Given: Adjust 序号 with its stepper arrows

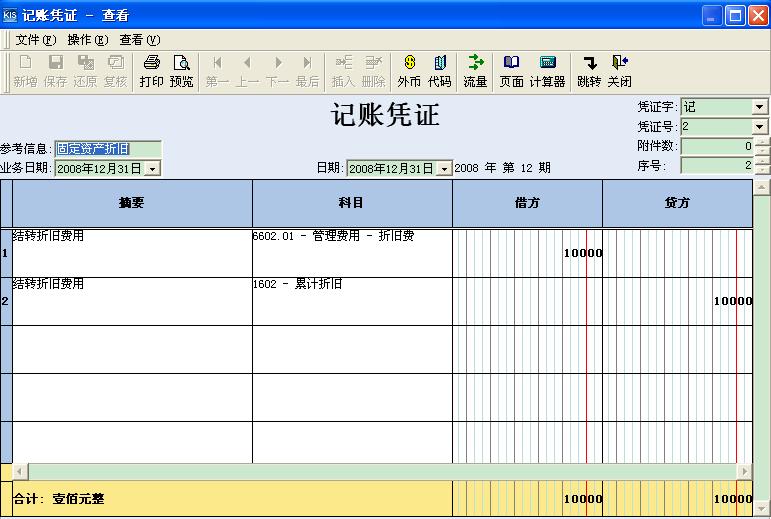Looking at the screenshot, I should point(762,165).
